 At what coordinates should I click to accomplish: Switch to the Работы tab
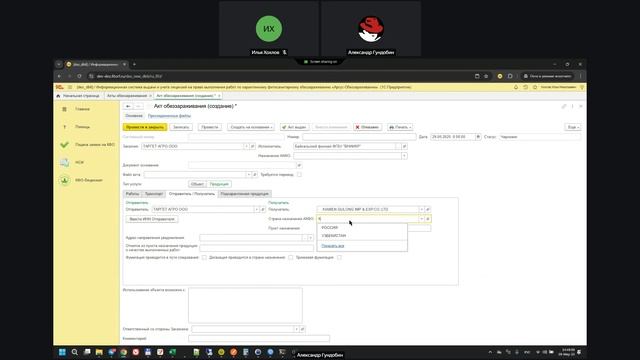[132, 194]
